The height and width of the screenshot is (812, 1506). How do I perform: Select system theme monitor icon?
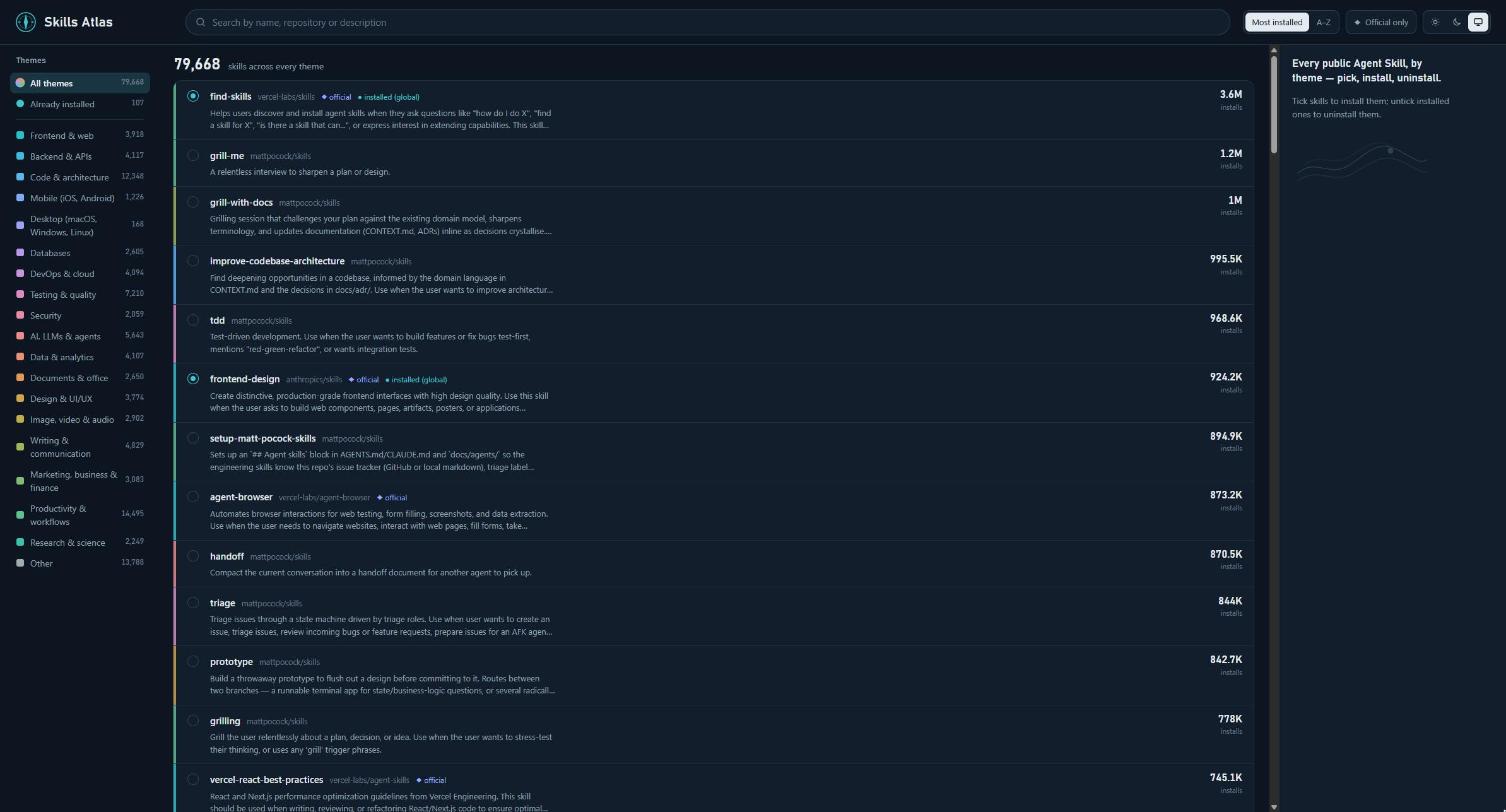[x=1478, y=22]
